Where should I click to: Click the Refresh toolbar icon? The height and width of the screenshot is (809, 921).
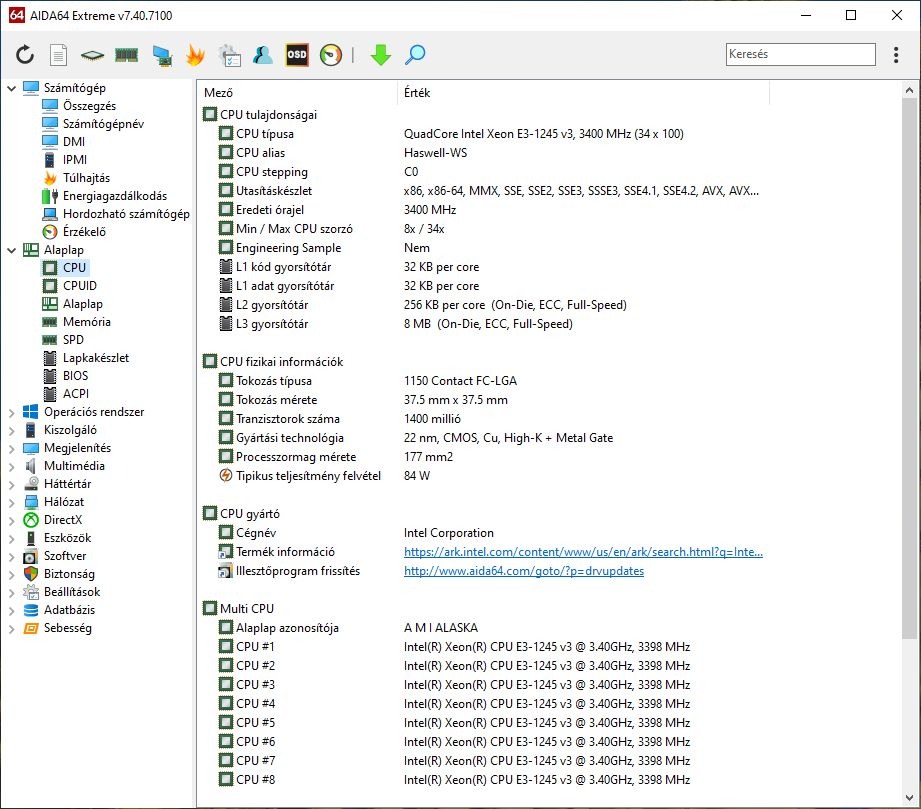coord(25,55)
